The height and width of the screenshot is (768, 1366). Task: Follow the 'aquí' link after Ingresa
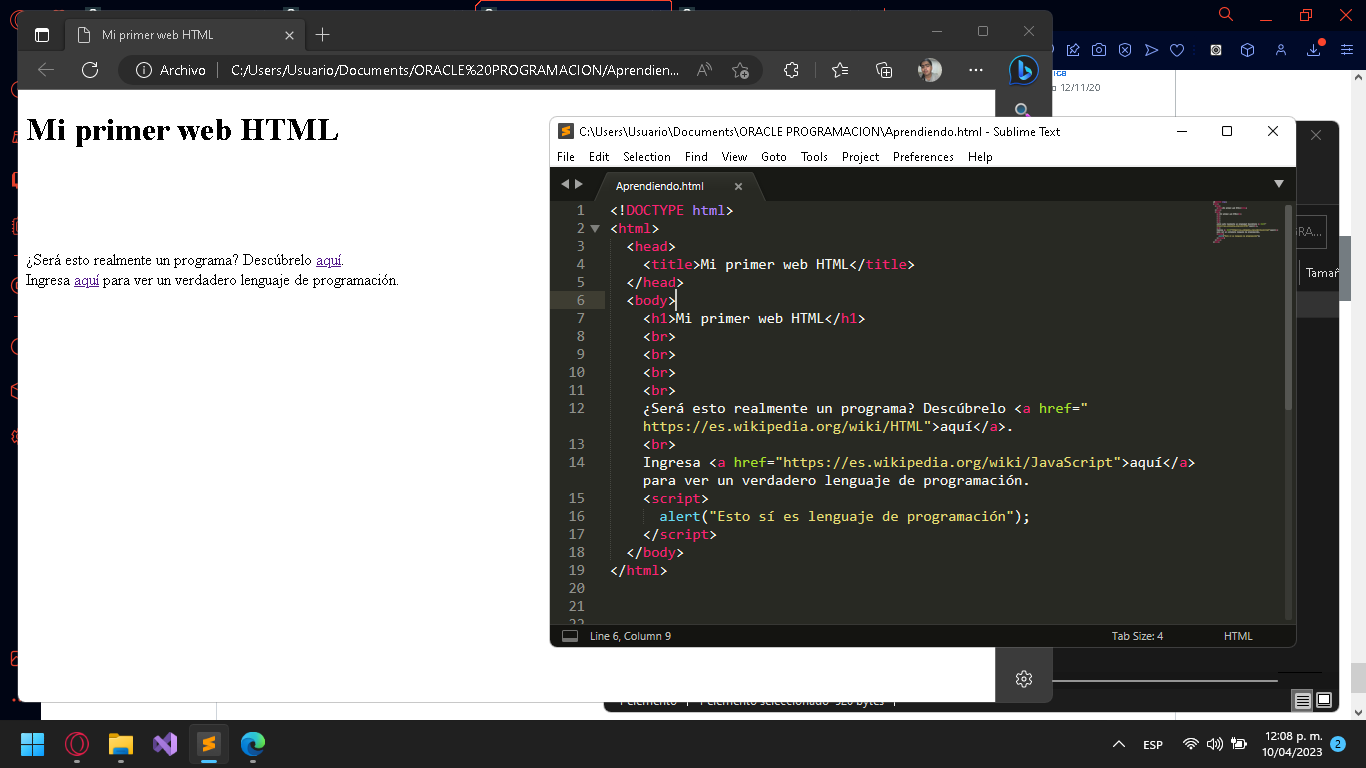pyautogui.click(x=86, y=280)
